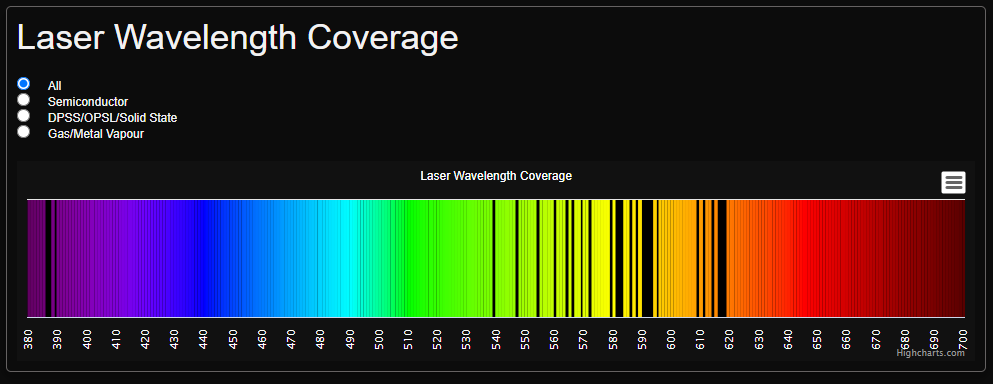Click the 440 axis label

click(x=203, y=340)
